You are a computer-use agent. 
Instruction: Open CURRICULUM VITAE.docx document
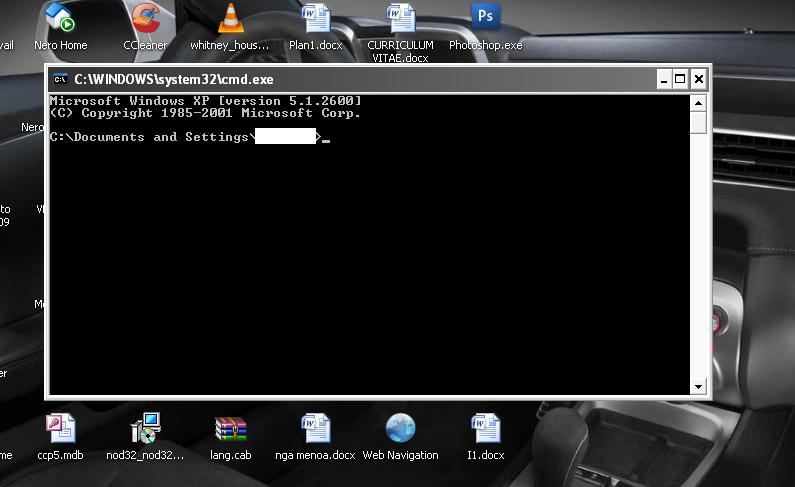(x=400, y=20)
